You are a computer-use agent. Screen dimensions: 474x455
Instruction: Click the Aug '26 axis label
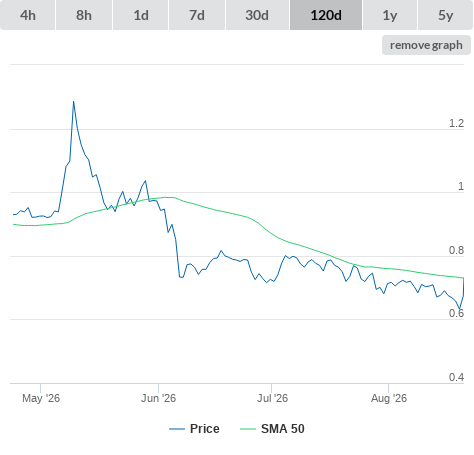pyautogui.click(x=389, y=398)
